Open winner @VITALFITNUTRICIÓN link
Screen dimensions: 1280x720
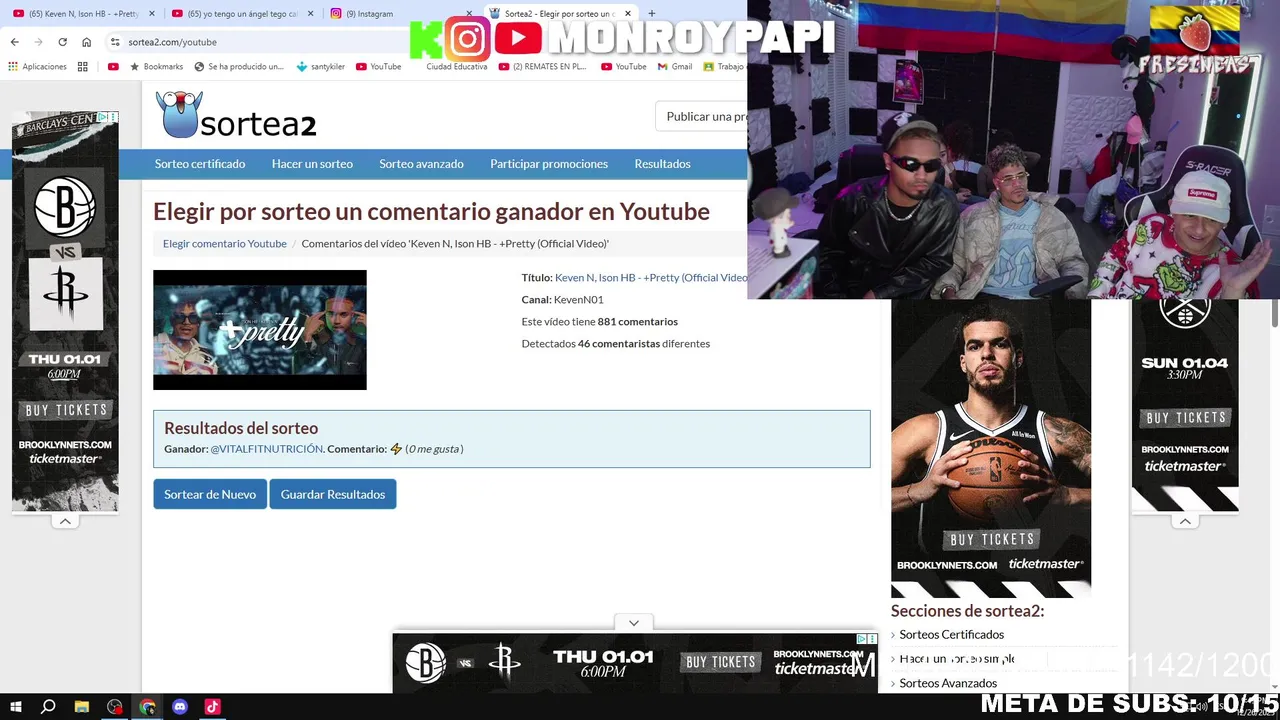(x=266, y=449)
